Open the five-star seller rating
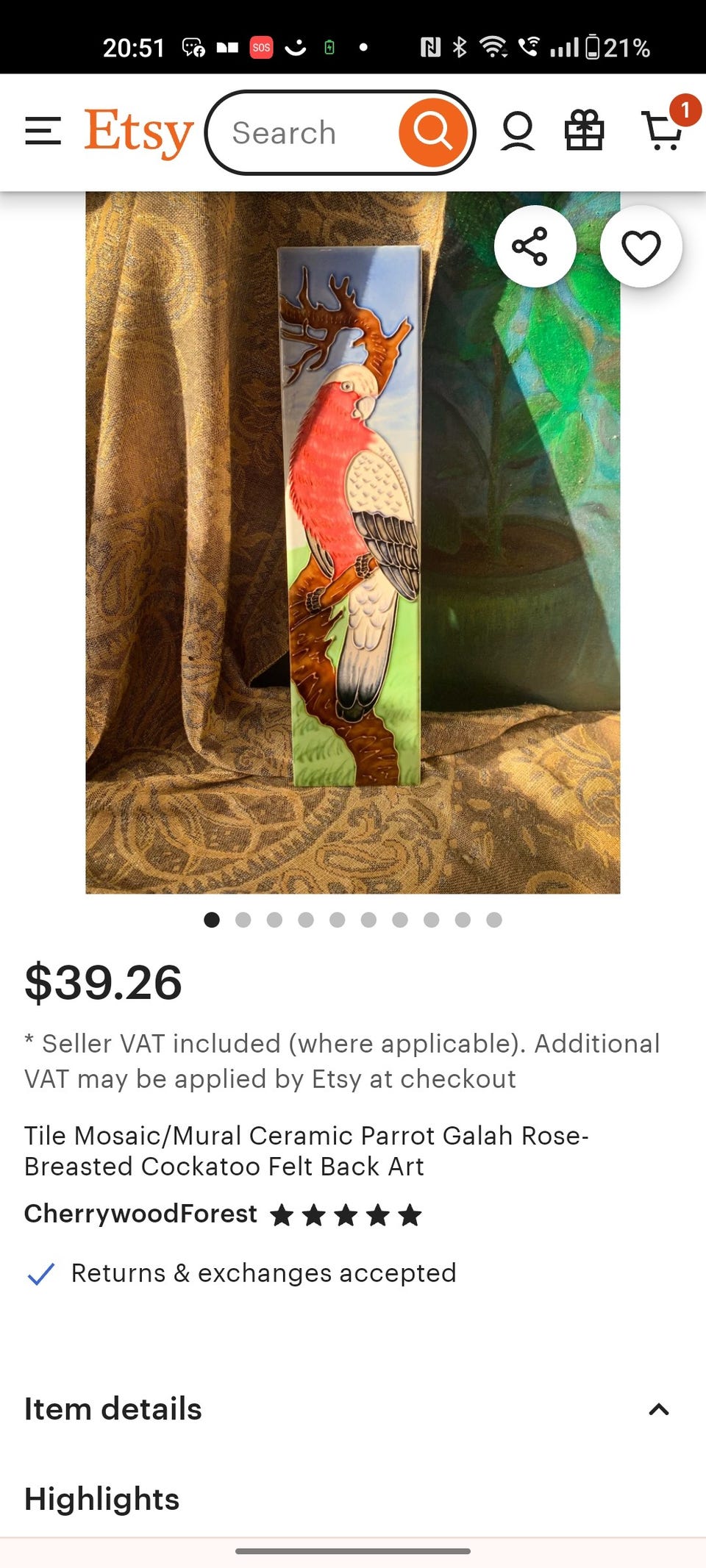 coord(346,1215)
